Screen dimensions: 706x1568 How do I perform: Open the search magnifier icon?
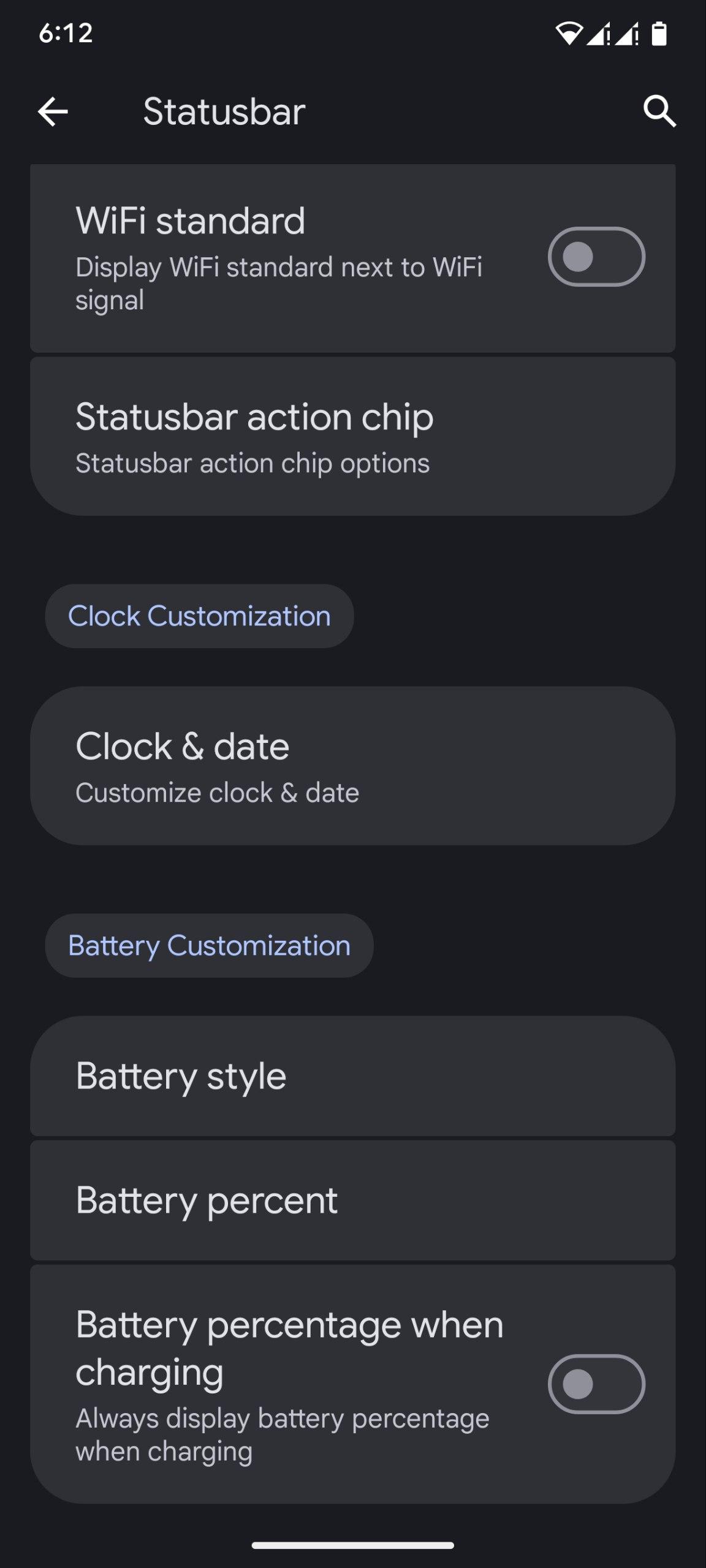pyautogui.click(x=659, y=111)
